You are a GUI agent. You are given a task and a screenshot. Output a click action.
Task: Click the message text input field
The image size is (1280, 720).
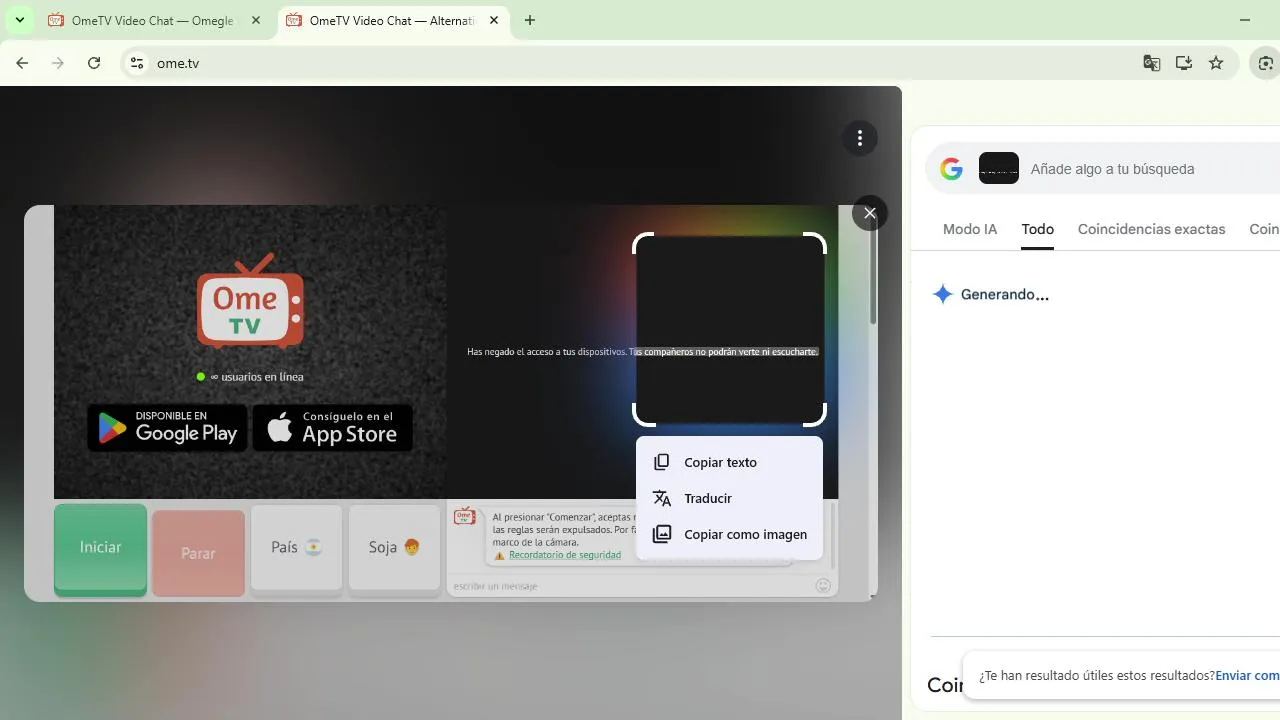[630, 586]
